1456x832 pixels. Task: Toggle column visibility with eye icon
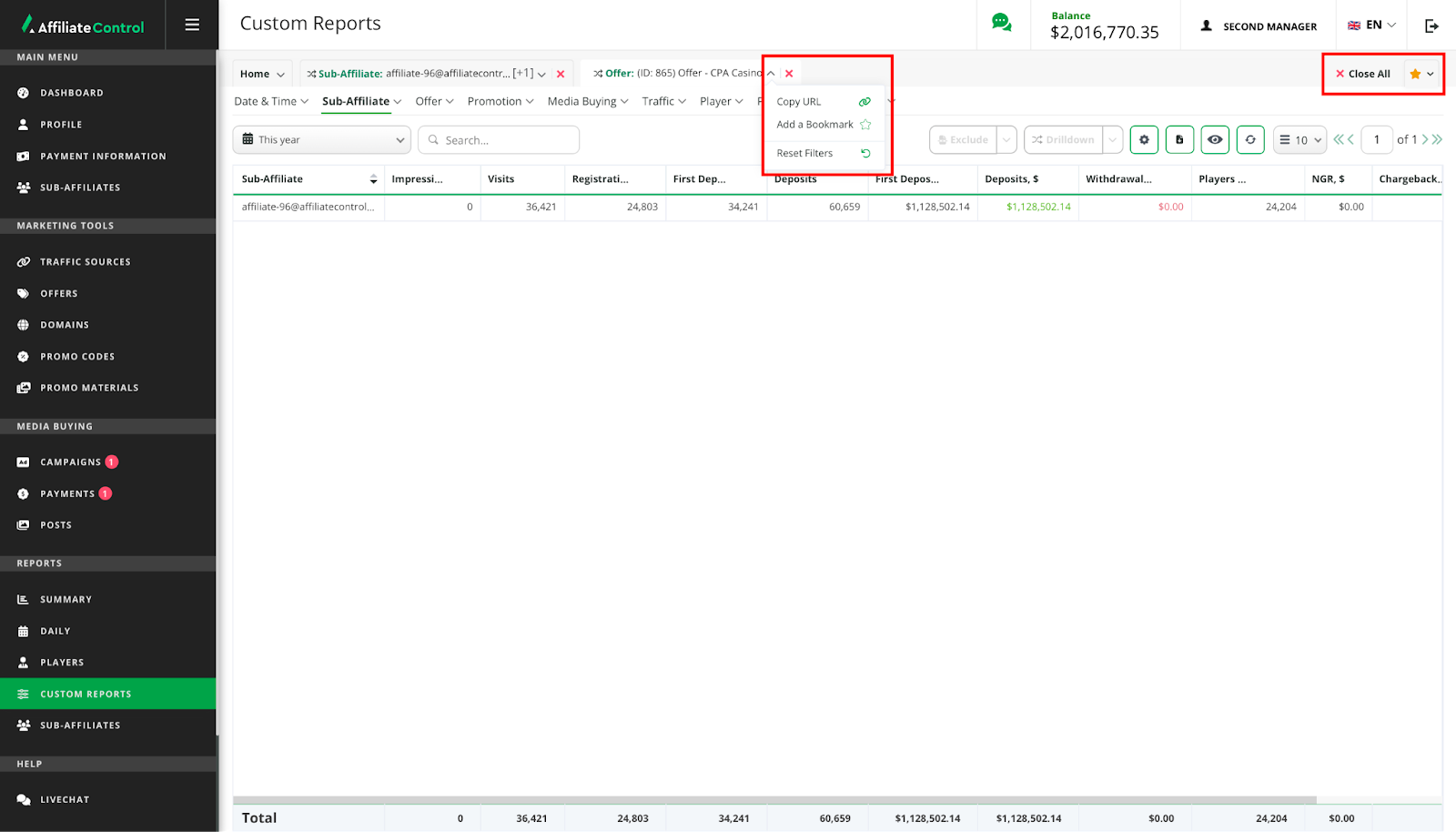pyautogui.click(x=1215, y=140)
